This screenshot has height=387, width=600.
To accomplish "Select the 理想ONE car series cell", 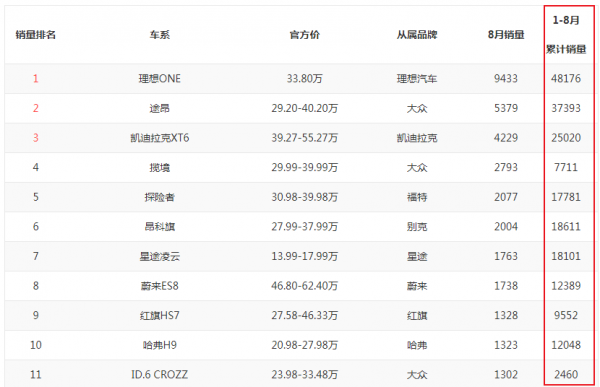I will point(160,78).
